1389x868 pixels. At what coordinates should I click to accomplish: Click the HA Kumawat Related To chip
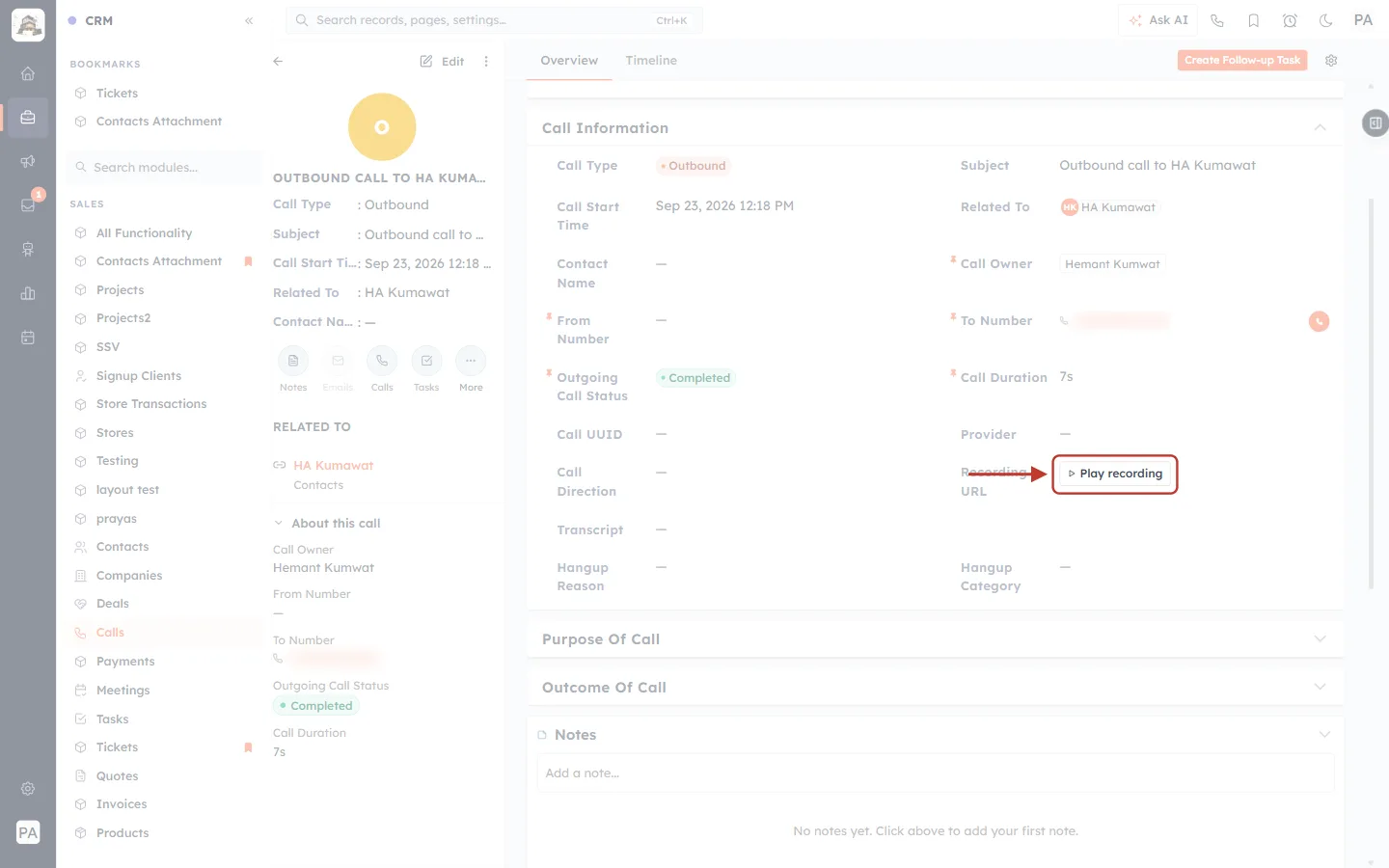click(x=1108, y=207)
